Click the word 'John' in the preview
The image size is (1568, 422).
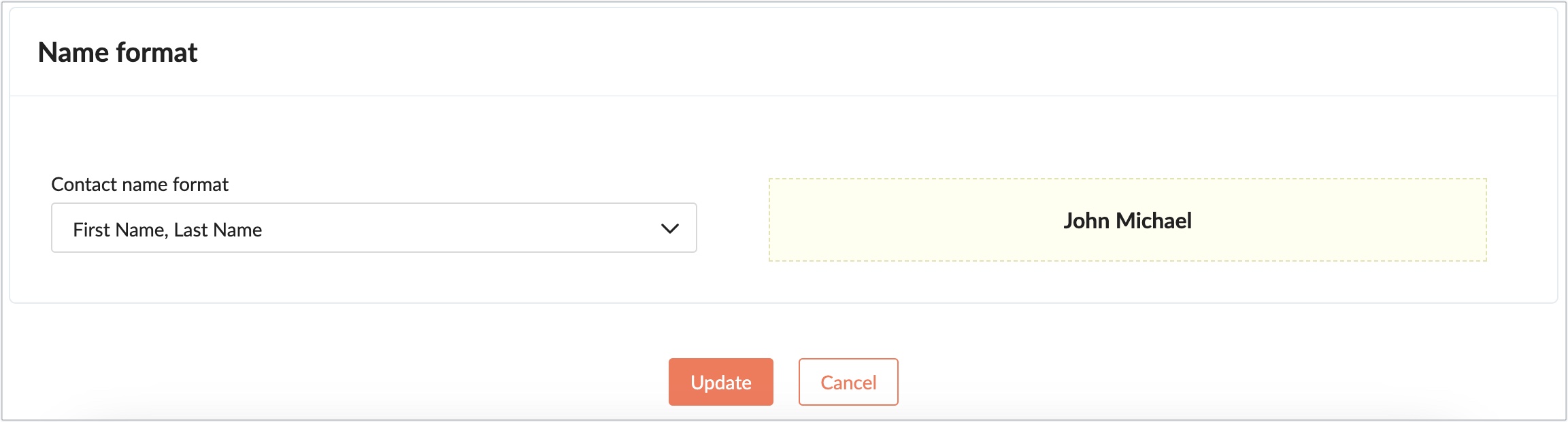[1086, 221]
